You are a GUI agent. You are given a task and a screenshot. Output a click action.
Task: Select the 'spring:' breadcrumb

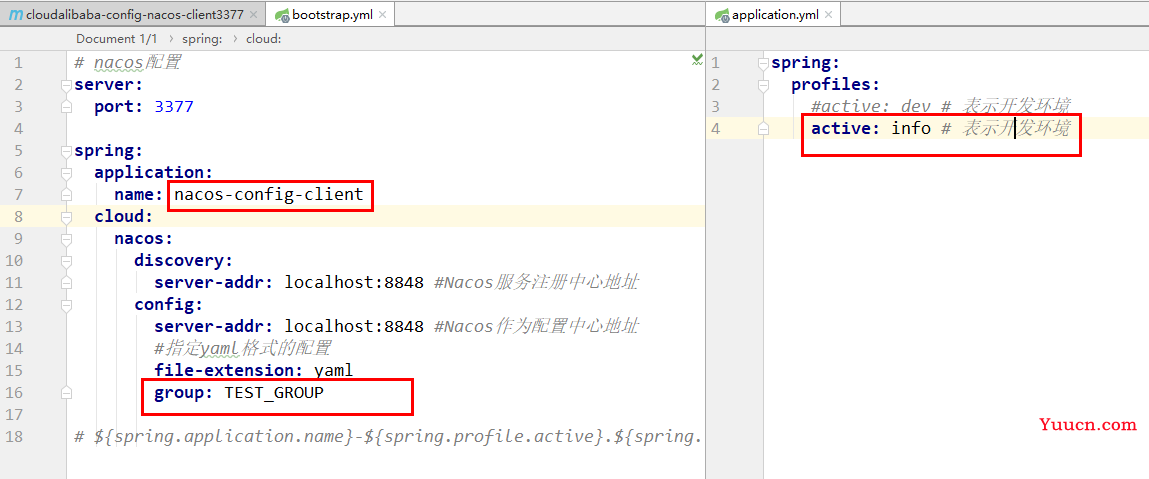click(201, 38)
